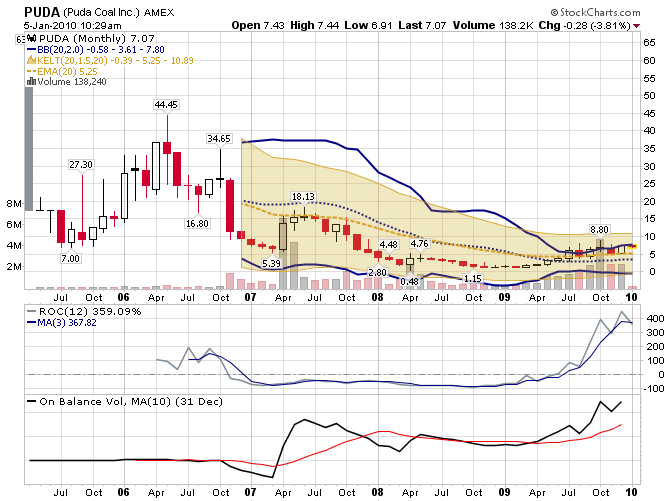The height and width of the screenshot is (501, 667).
Task: Click the 2.80 price label
Action: 377,273
